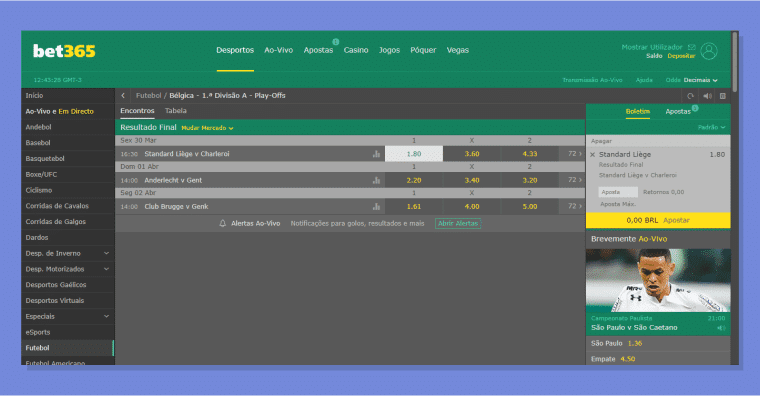This screenshot has height=396, width=760.
Task: Toggle sound using the speaker icon
Action: (708, 96)
